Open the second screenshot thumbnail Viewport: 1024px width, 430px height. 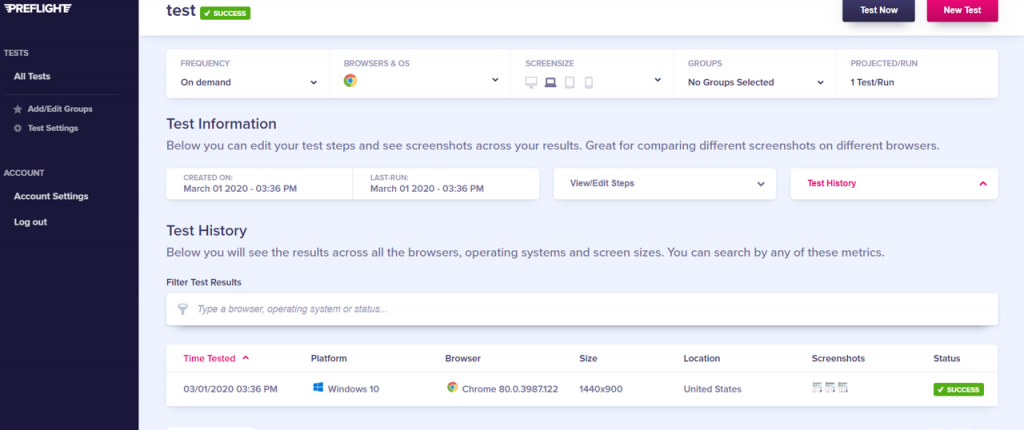pos(829,388)
